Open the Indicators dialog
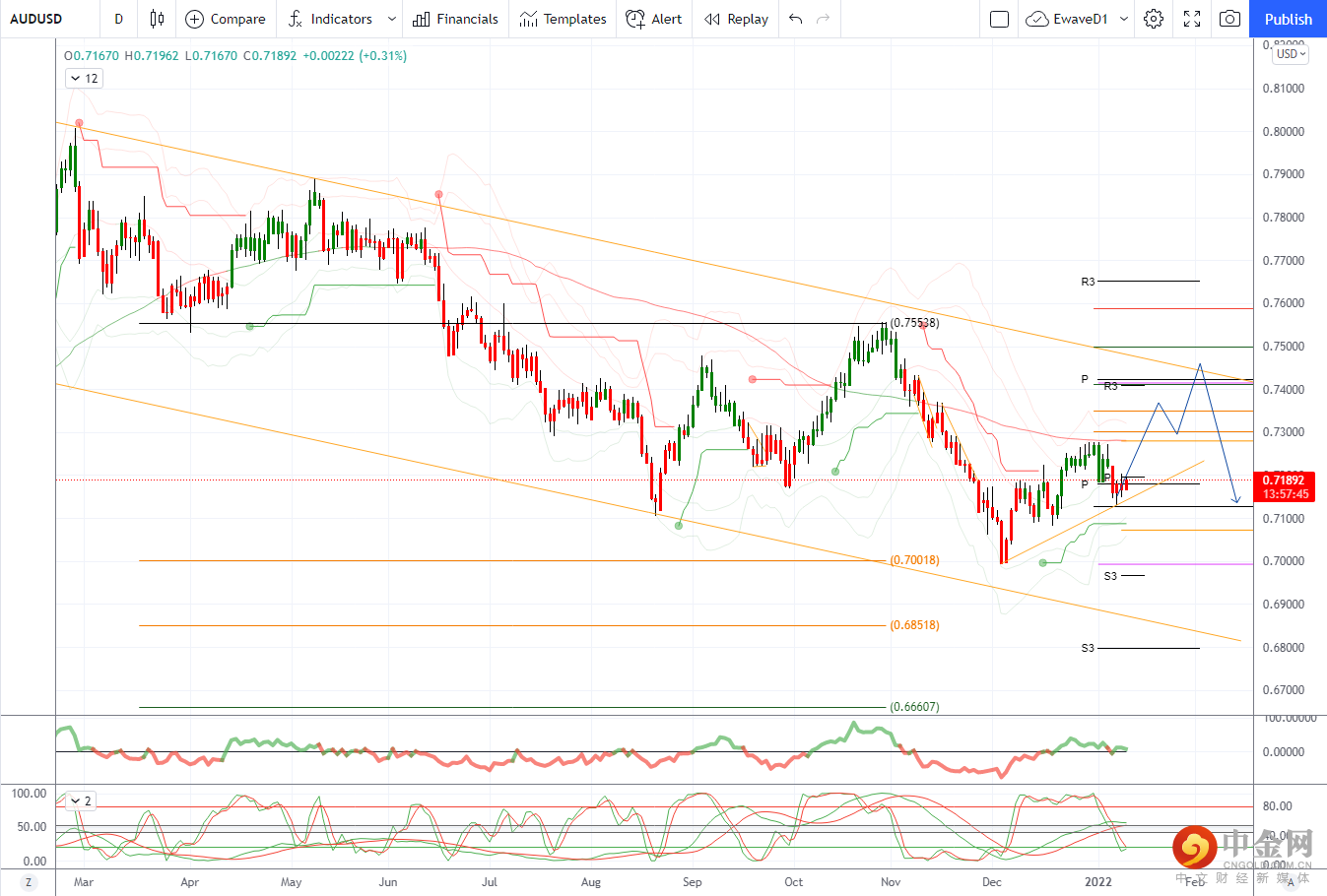The image size is (1327, 896). pyautogui.click(x=330, y=19)
